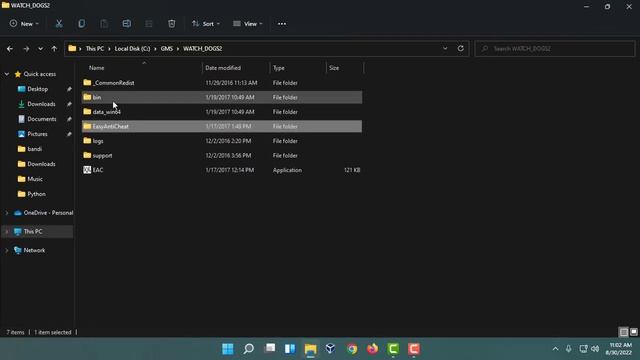Viewport: 640px width, 360px height.
Task: Go back with the Back arrow
Action: (10, 49)
